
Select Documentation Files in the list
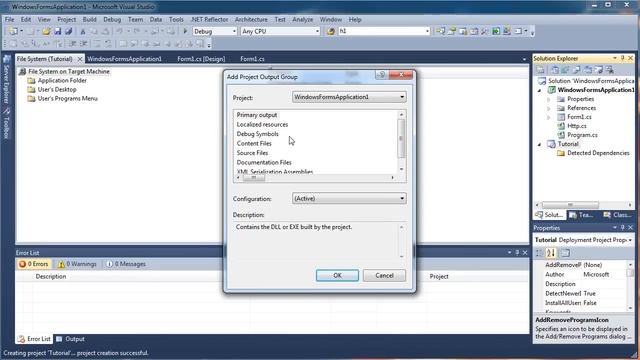point(264,162)
